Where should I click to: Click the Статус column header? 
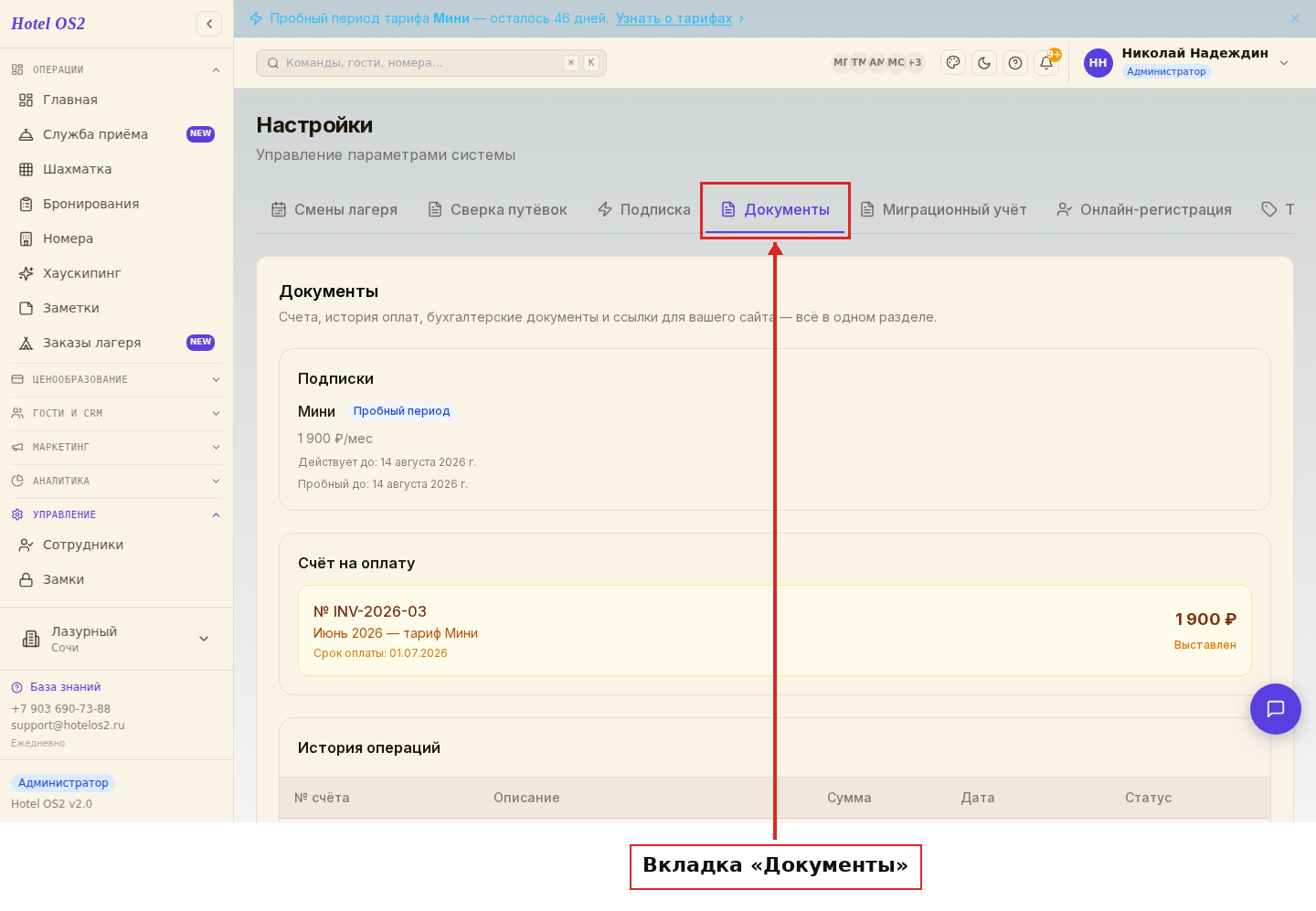[1148, 798]
